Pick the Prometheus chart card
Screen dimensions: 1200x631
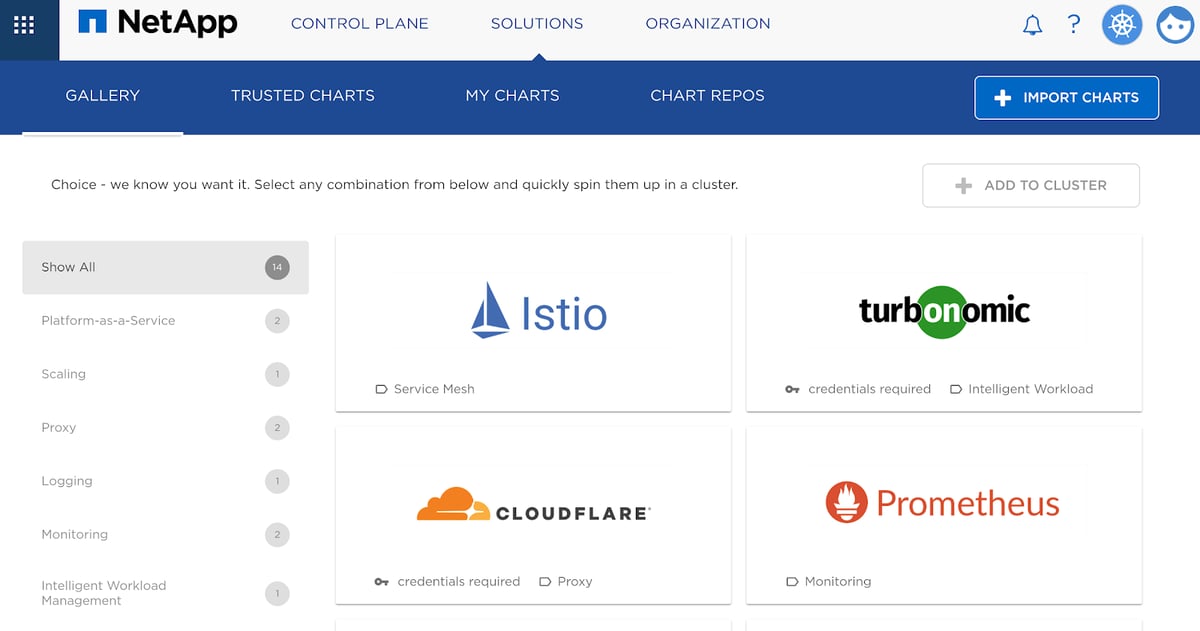943,514
